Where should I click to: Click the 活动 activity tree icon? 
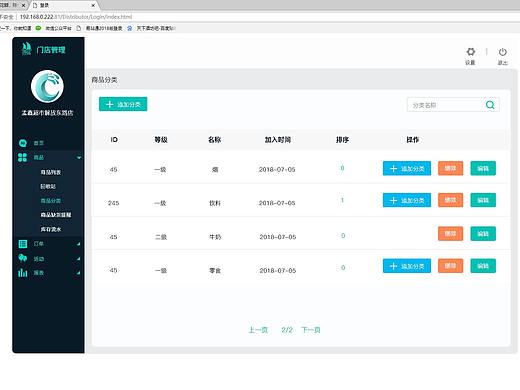click(23, 258)
